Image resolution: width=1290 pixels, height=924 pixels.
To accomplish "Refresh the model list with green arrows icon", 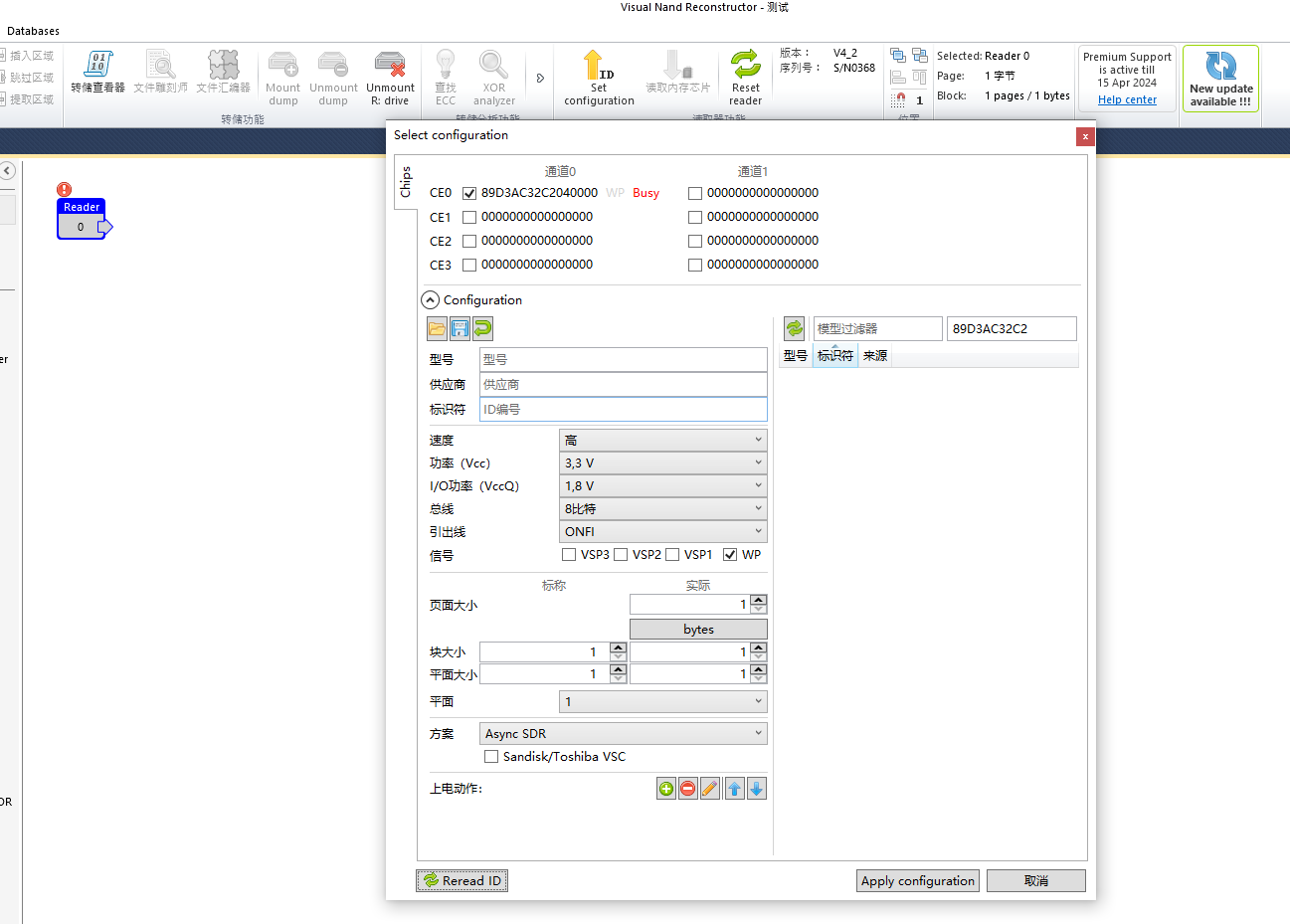I will point(794,328).
